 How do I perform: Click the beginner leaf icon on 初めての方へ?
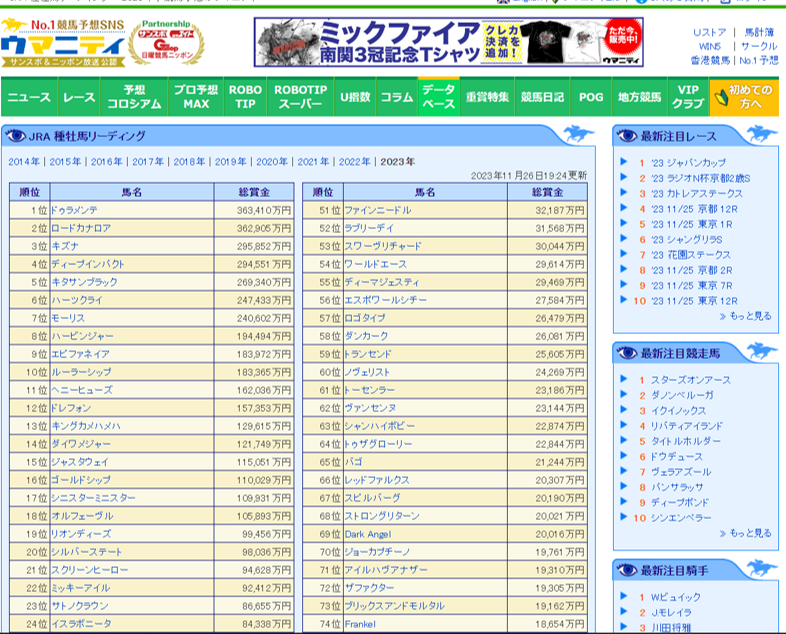point(718,97)
